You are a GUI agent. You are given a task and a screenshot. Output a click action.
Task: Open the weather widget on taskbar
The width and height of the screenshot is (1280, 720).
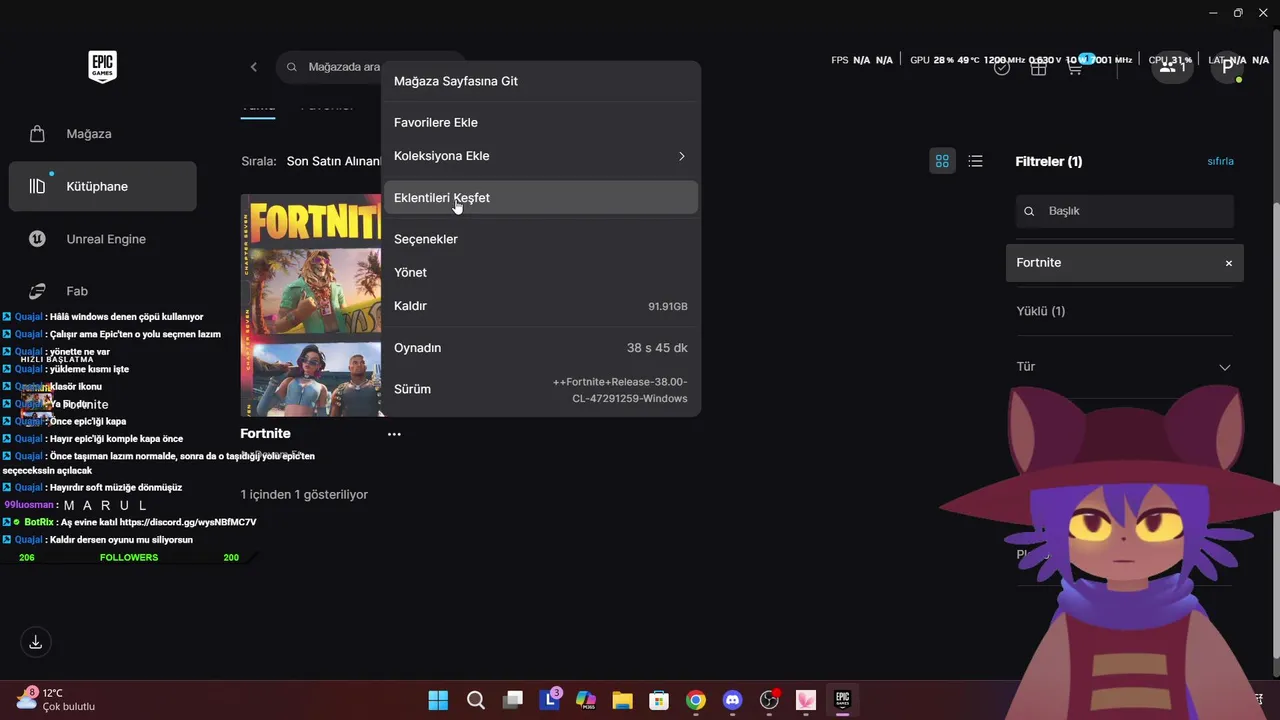click(56, 699)
